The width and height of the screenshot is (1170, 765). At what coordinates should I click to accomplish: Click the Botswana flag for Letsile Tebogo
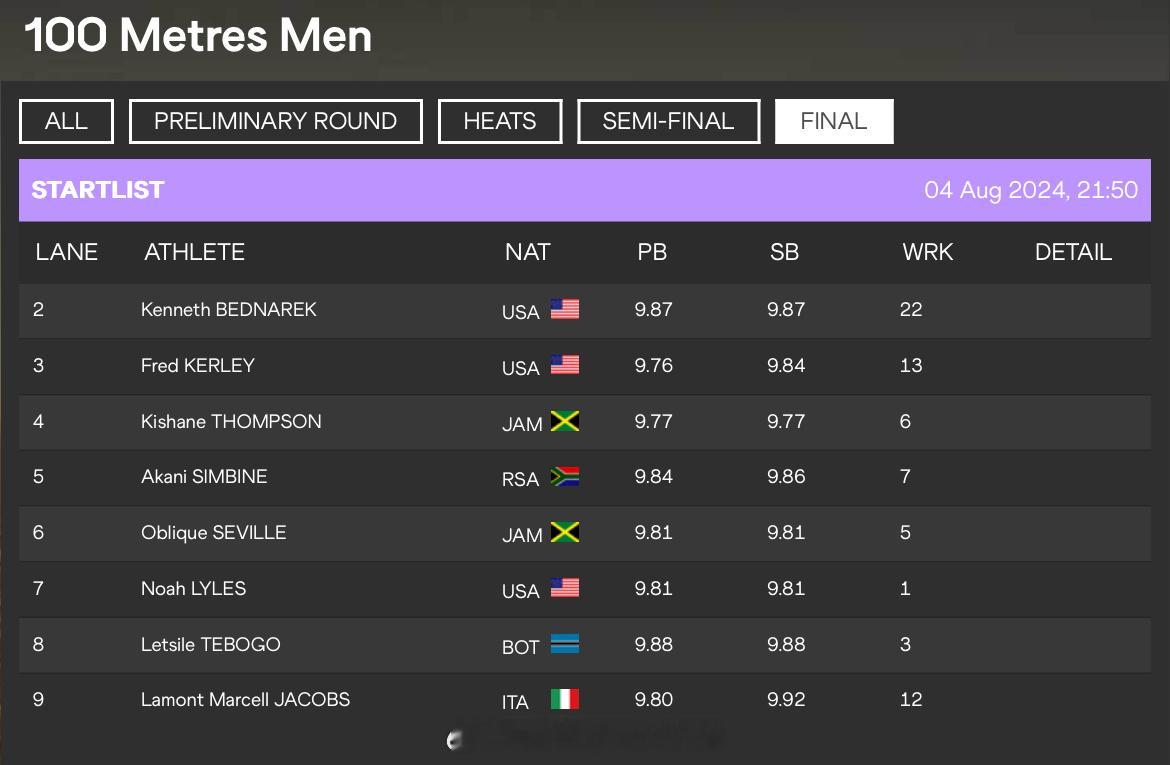pyautogui.click(x=565, y=643)
